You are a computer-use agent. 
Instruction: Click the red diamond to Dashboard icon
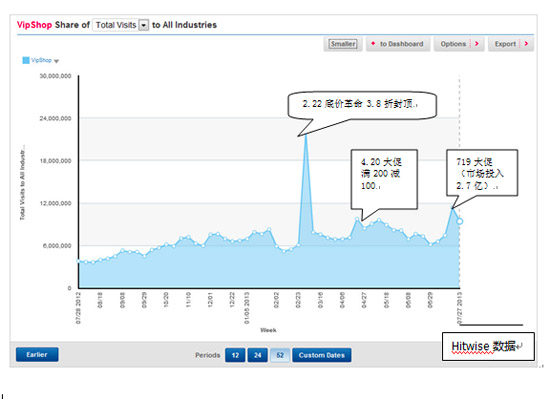click(373, 43)
